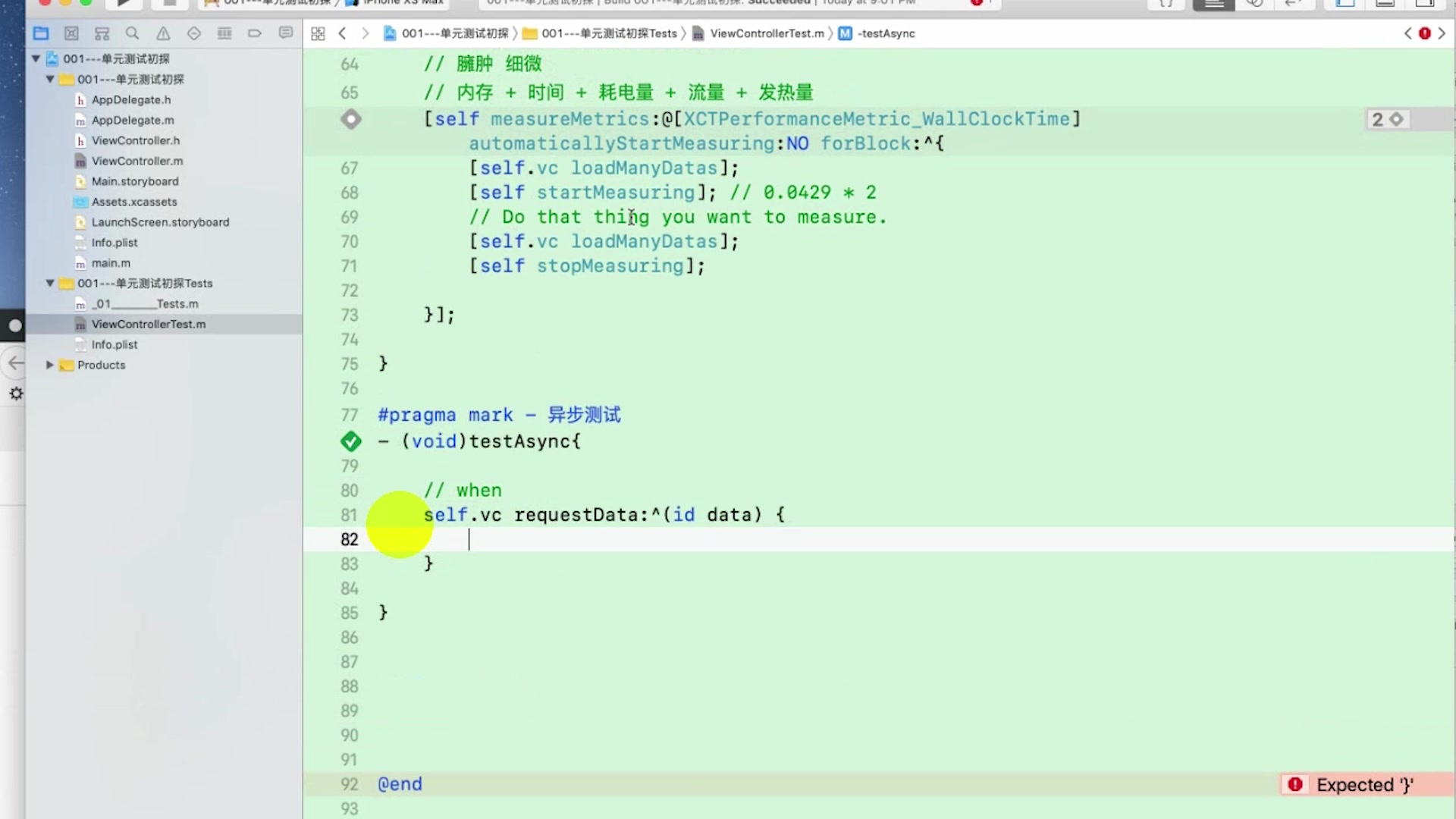This screenshot has width=1456, height=819.
Task: Open ViewController.h file
Action: click(x=136, y=140)
